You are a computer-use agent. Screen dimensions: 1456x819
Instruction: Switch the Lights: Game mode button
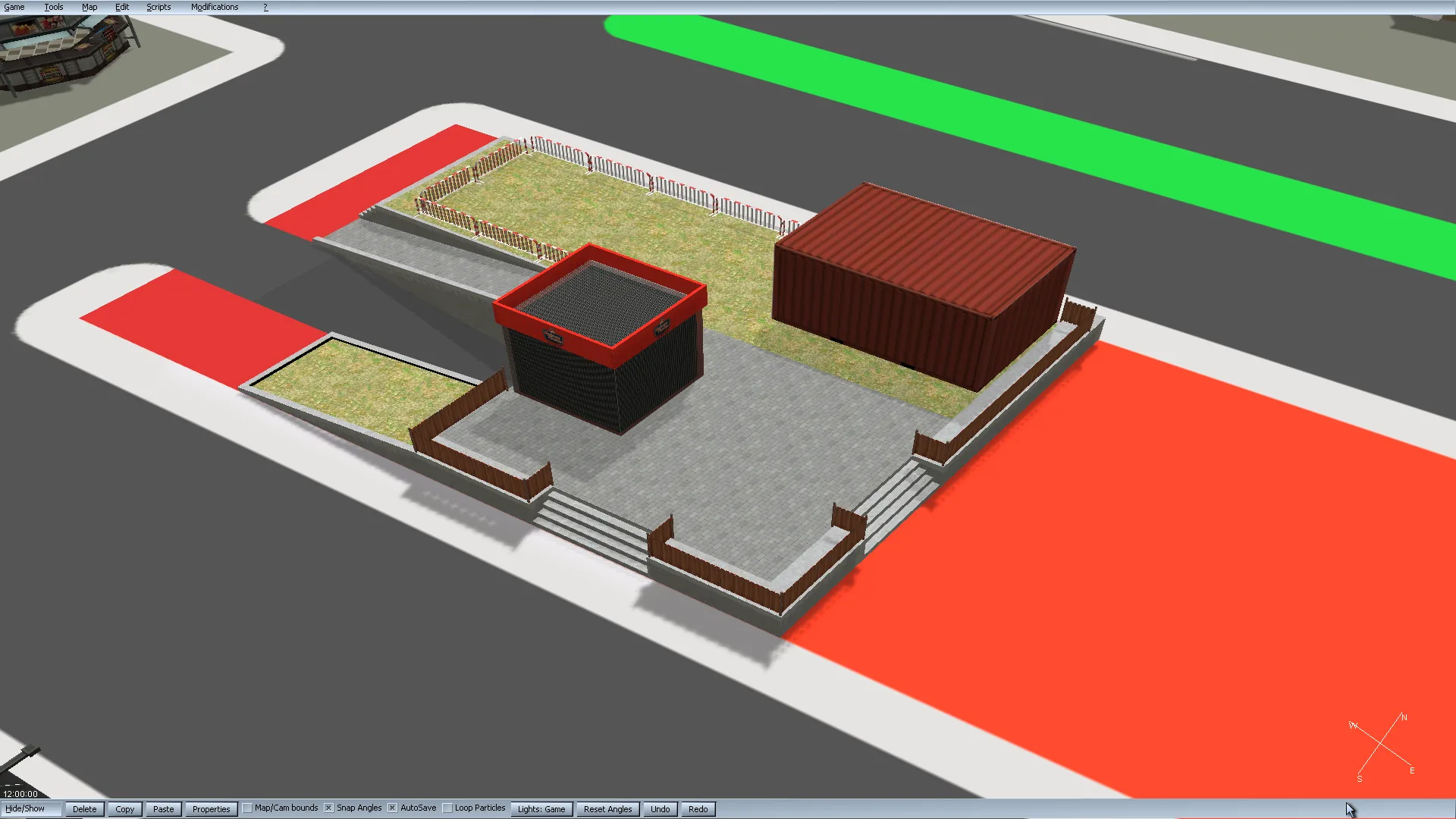541,809
